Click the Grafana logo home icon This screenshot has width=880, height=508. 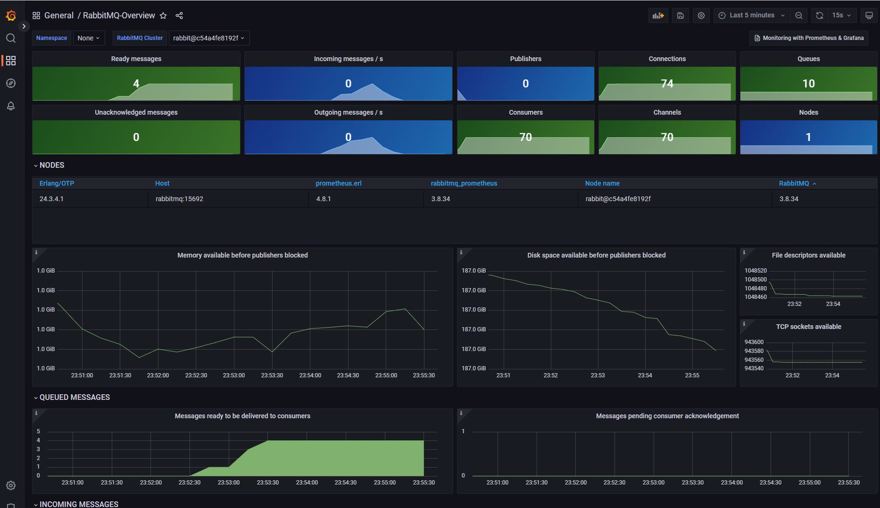point(11,15)
